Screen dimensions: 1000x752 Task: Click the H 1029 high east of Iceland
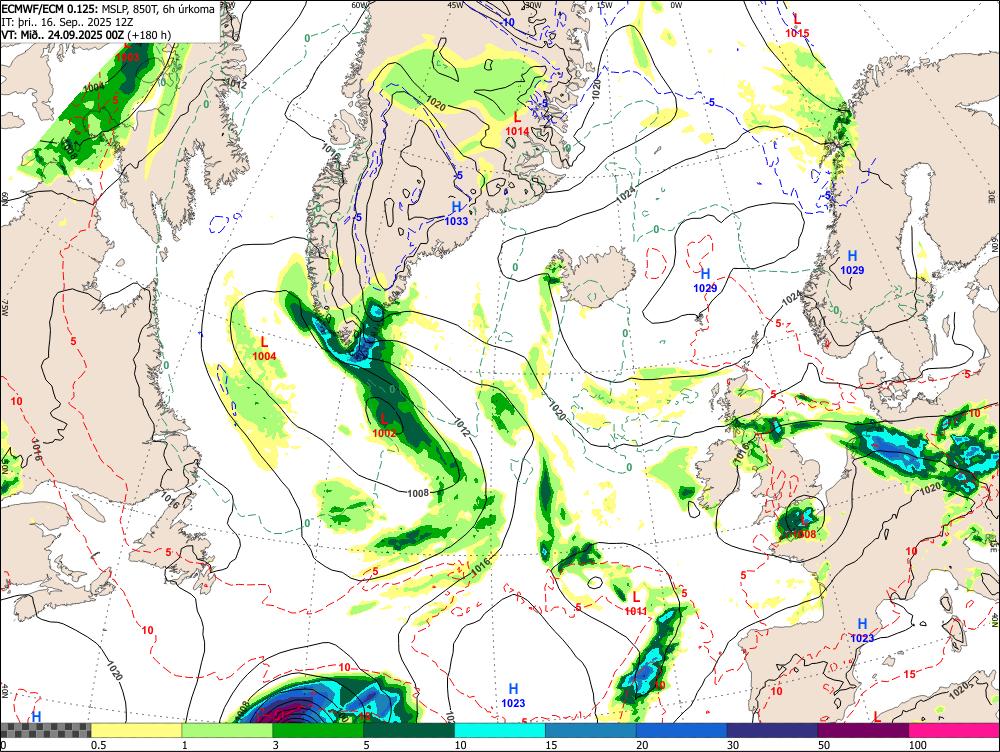(x=705, y=281)
